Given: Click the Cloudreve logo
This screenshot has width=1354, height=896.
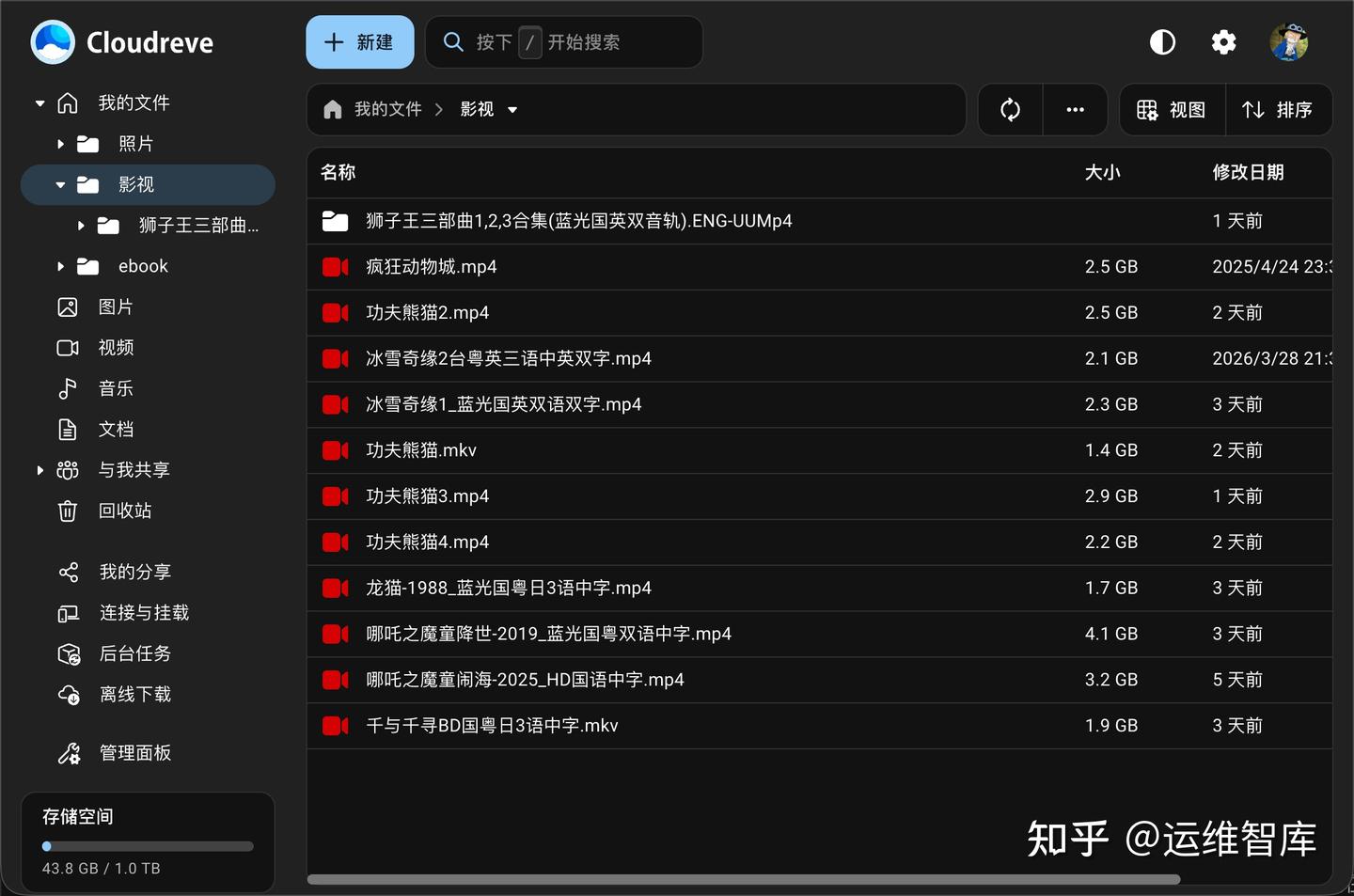Looking at the screenshot, I should pyautogui.click(x=122, y=42).
